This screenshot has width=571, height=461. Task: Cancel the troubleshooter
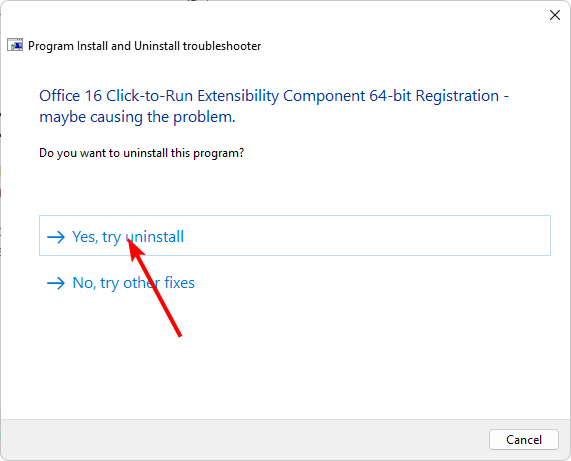tap(524, 440)
